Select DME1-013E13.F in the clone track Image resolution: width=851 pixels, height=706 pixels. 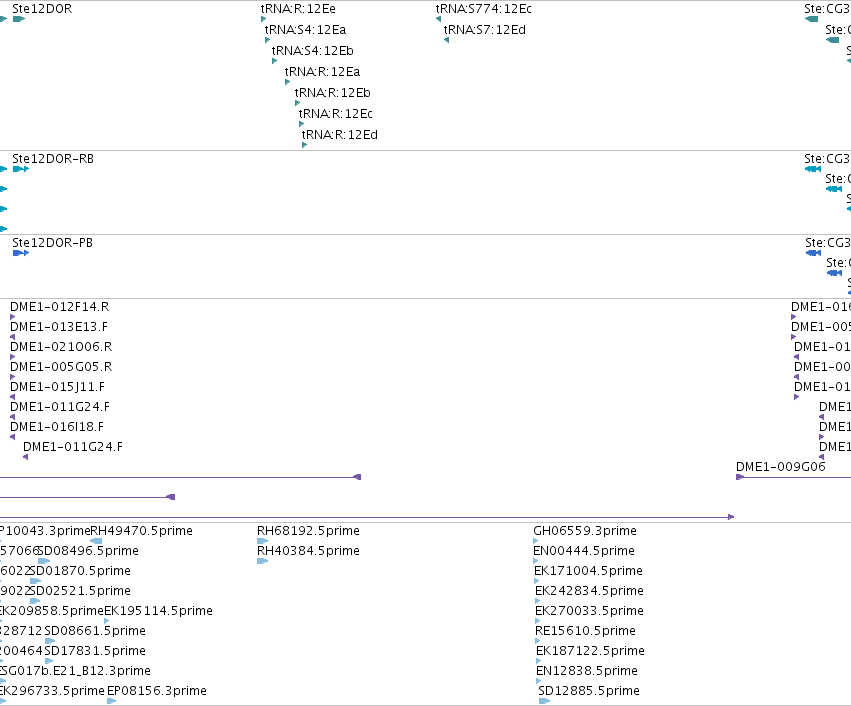pyautogui.click(x=59, y=327)
